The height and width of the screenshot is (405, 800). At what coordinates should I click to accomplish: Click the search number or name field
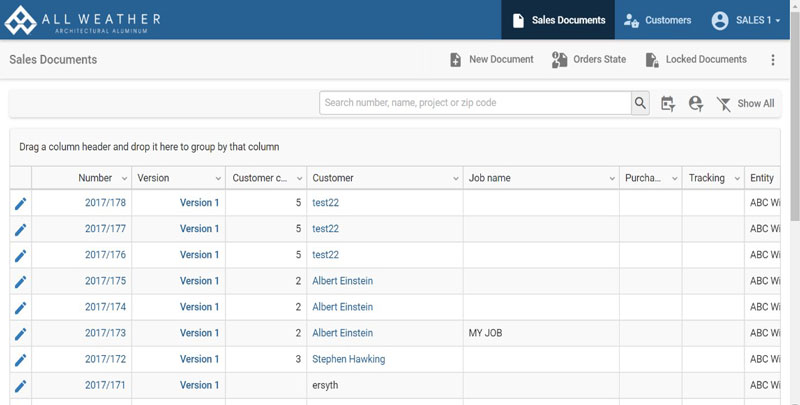(475, 103)
